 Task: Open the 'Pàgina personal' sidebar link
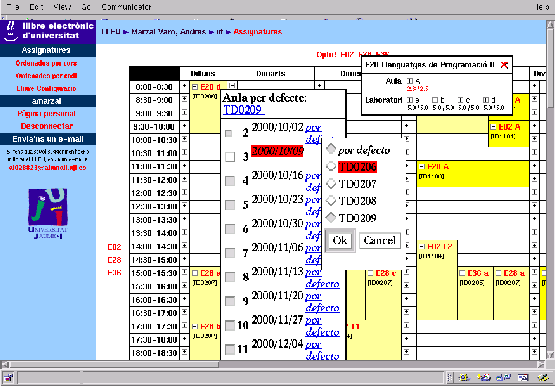click(x=46, y=114)
